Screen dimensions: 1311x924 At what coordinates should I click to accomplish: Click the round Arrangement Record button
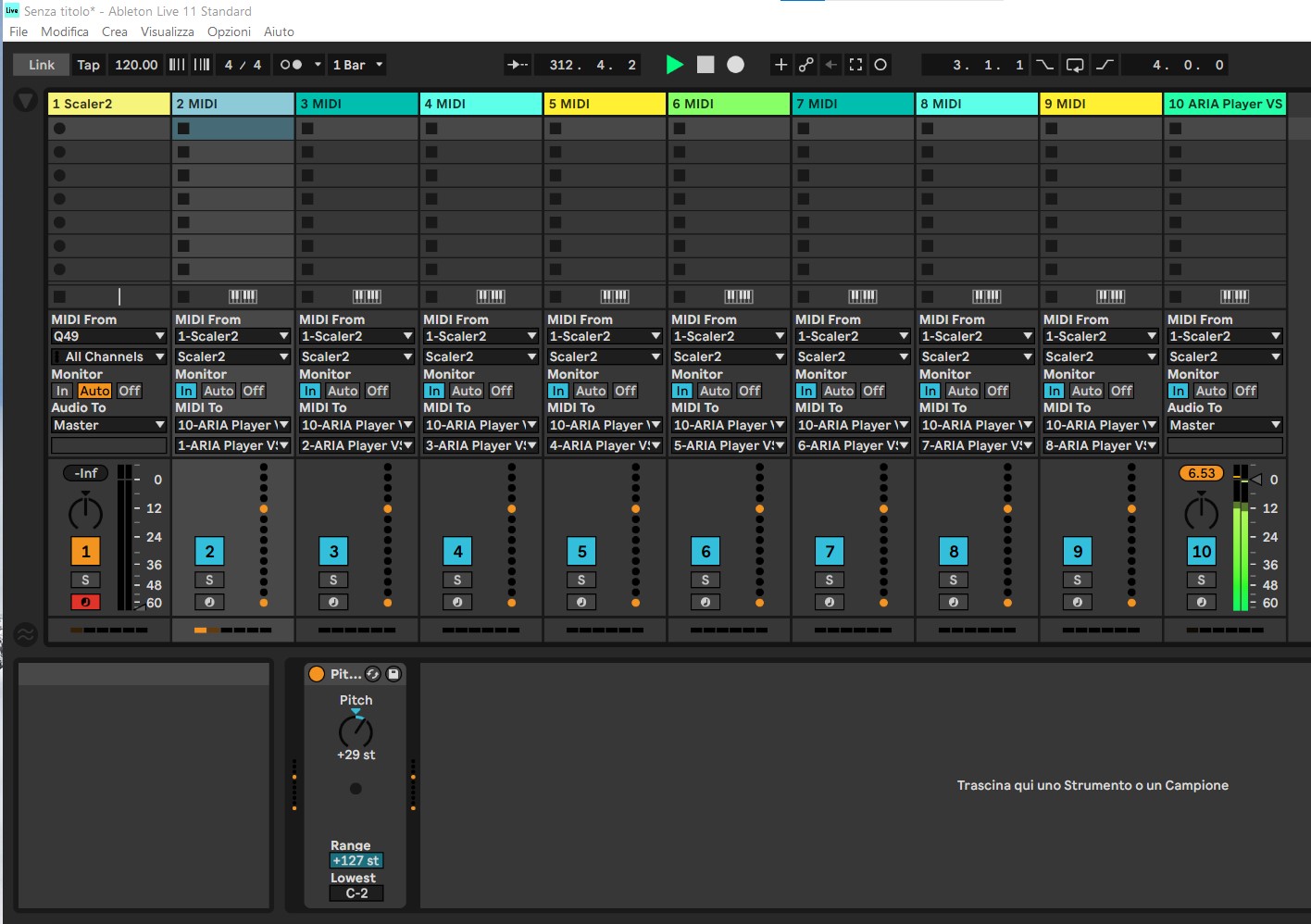click(736, 65)
